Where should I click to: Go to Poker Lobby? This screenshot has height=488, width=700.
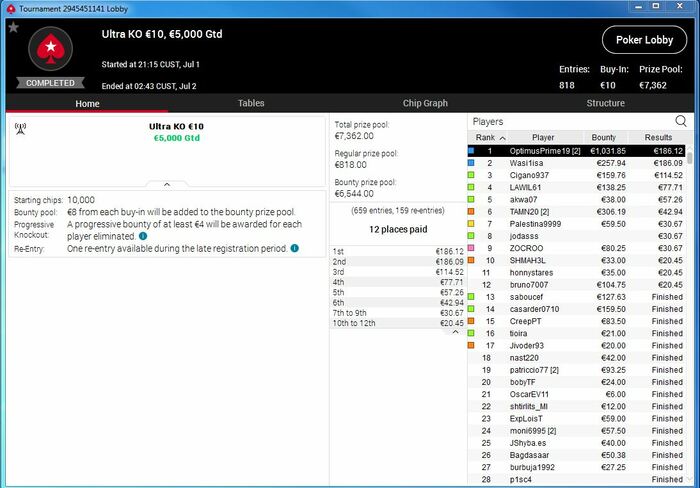(x=644, y=40)
